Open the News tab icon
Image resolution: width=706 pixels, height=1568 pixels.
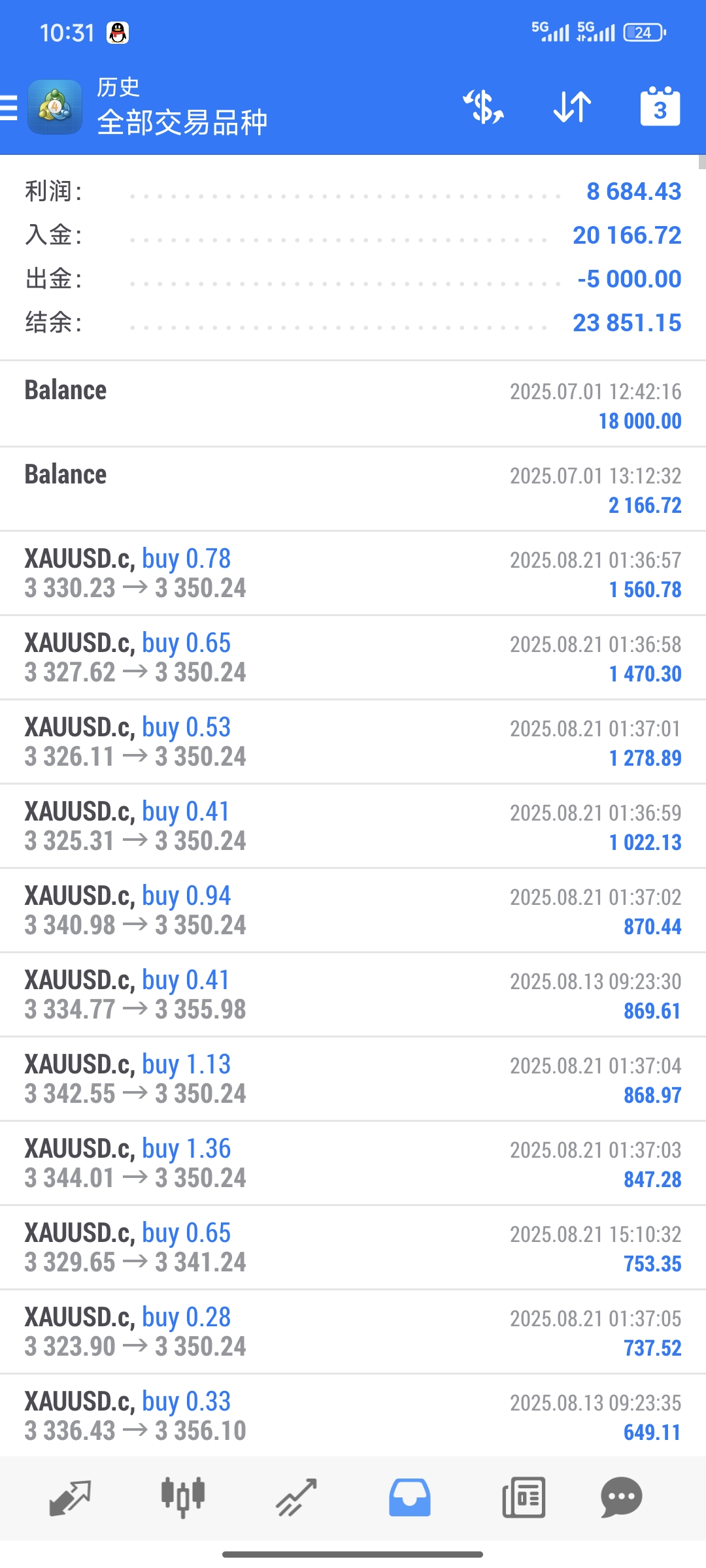point(524,1497)
